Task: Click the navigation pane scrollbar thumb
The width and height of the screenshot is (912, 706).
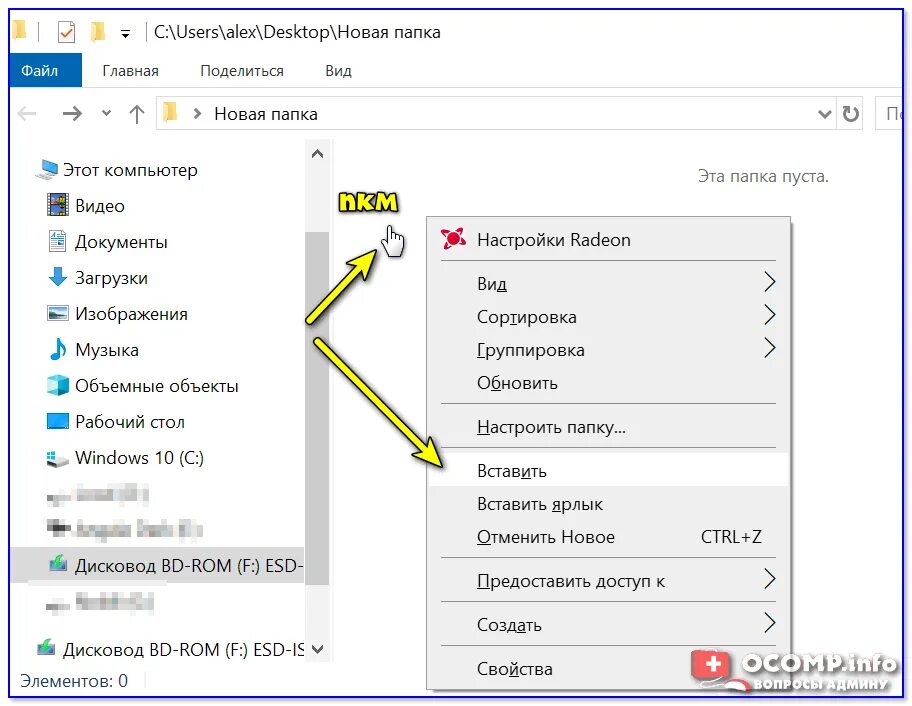Action: point(317,407)
